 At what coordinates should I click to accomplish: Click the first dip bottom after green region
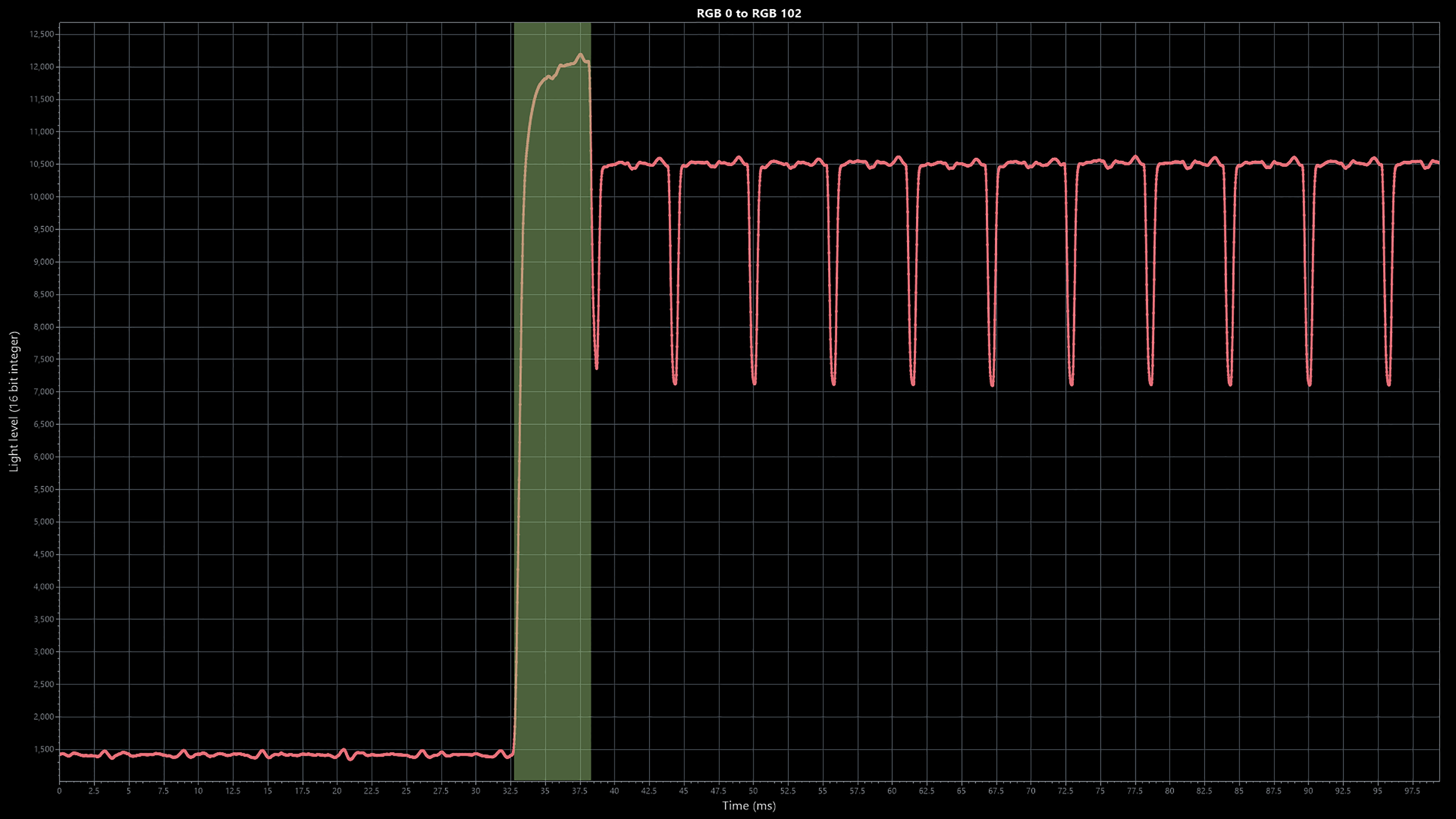(x=596, y=367)
